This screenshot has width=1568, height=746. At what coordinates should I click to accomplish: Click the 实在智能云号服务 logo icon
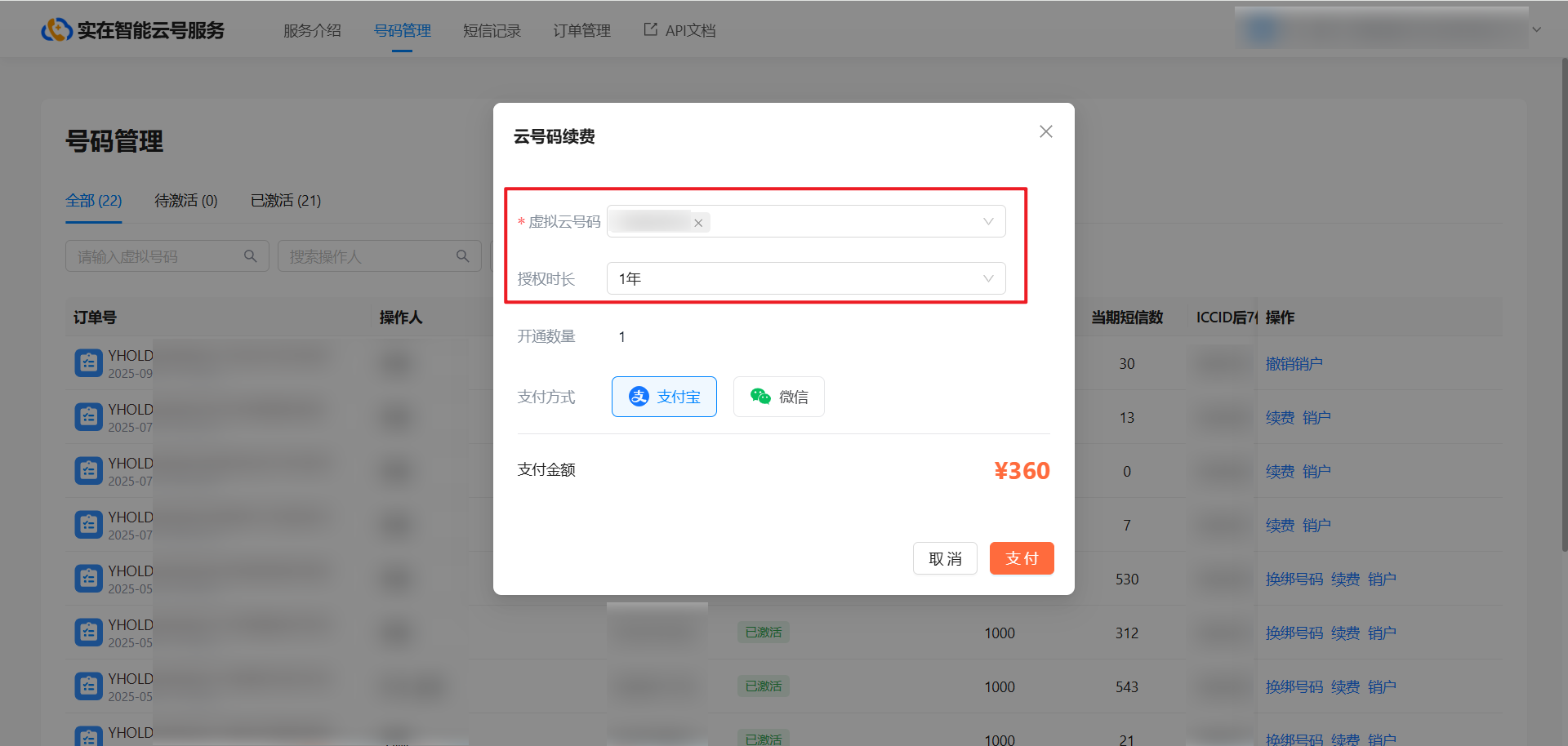coord(56,30)
